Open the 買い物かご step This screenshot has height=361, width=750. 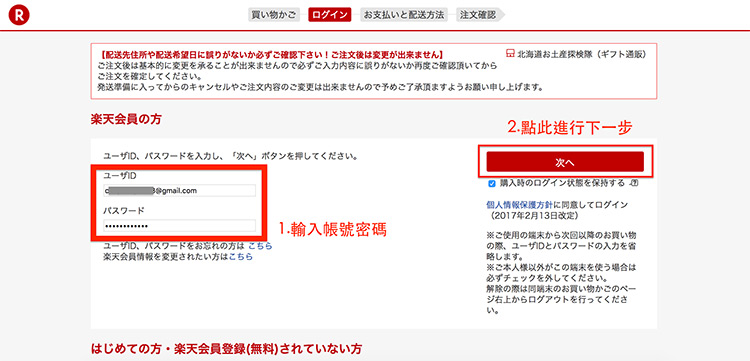(x=274, y=15)
